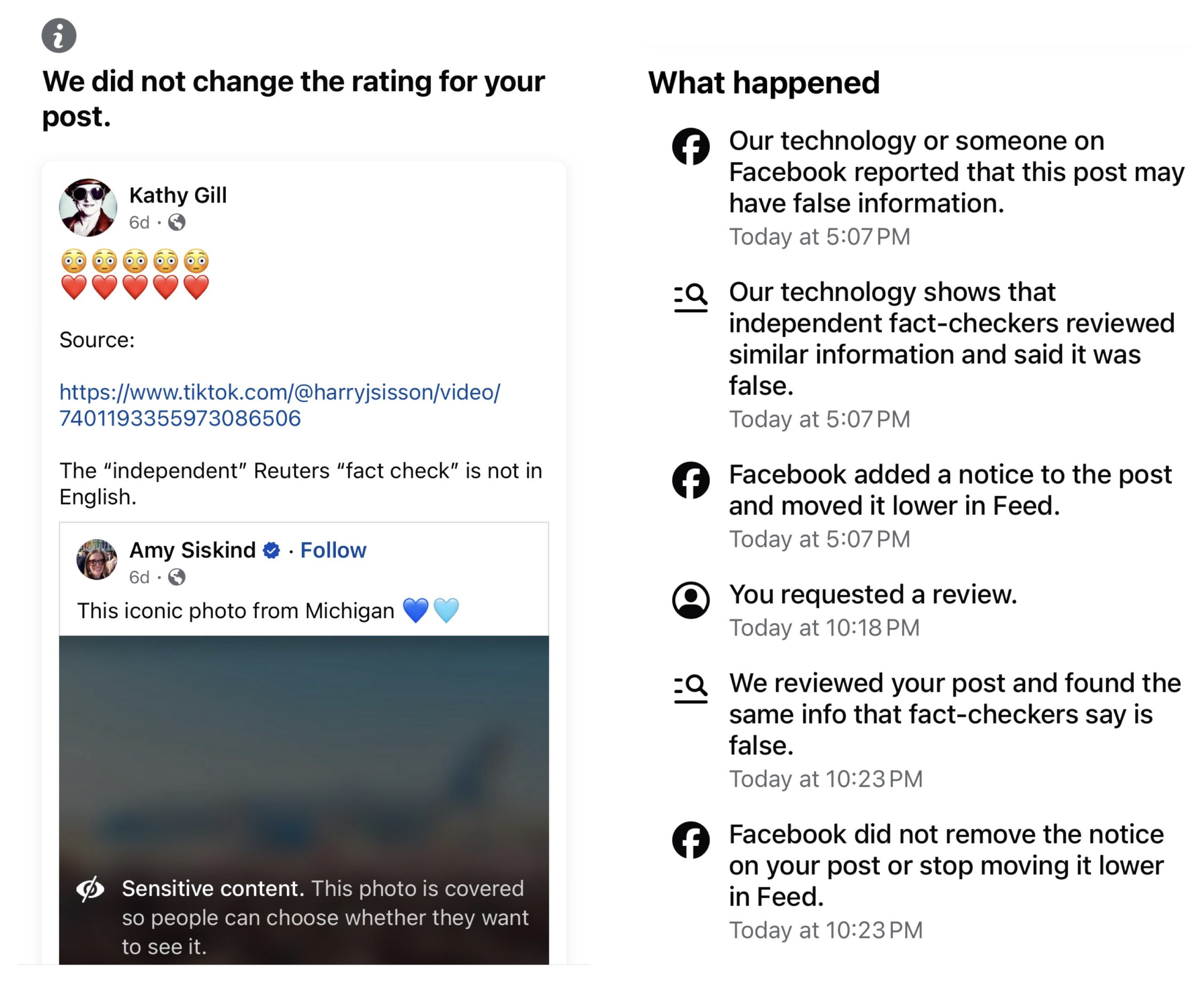Follow Amy Siskind
The height and width of the screenshot is (992, 1204).
tap(333, 550)
